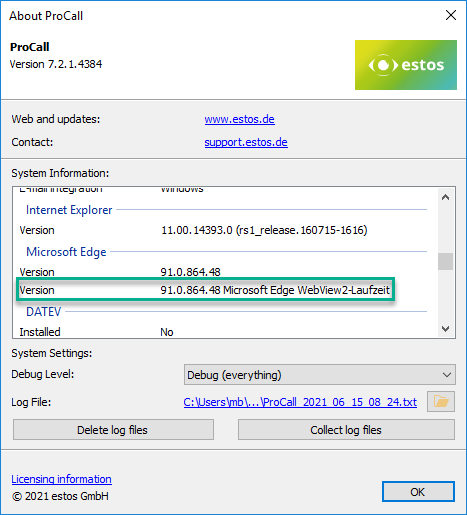Click the estos logo image
467x515 pixels.
406,65
